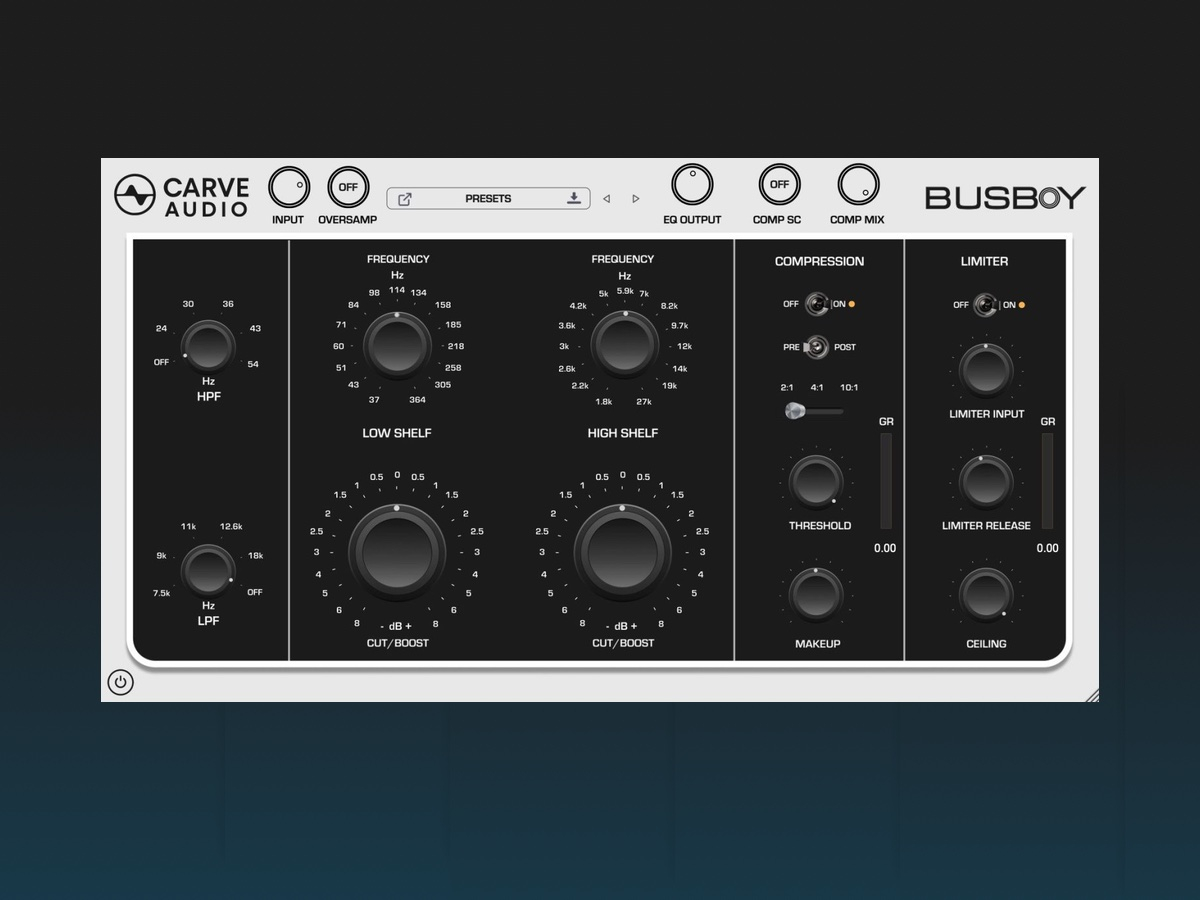1200x900 pixels.
Task: Click the LIMITER RELEASE knob
Action: click(x=986, y=481)
